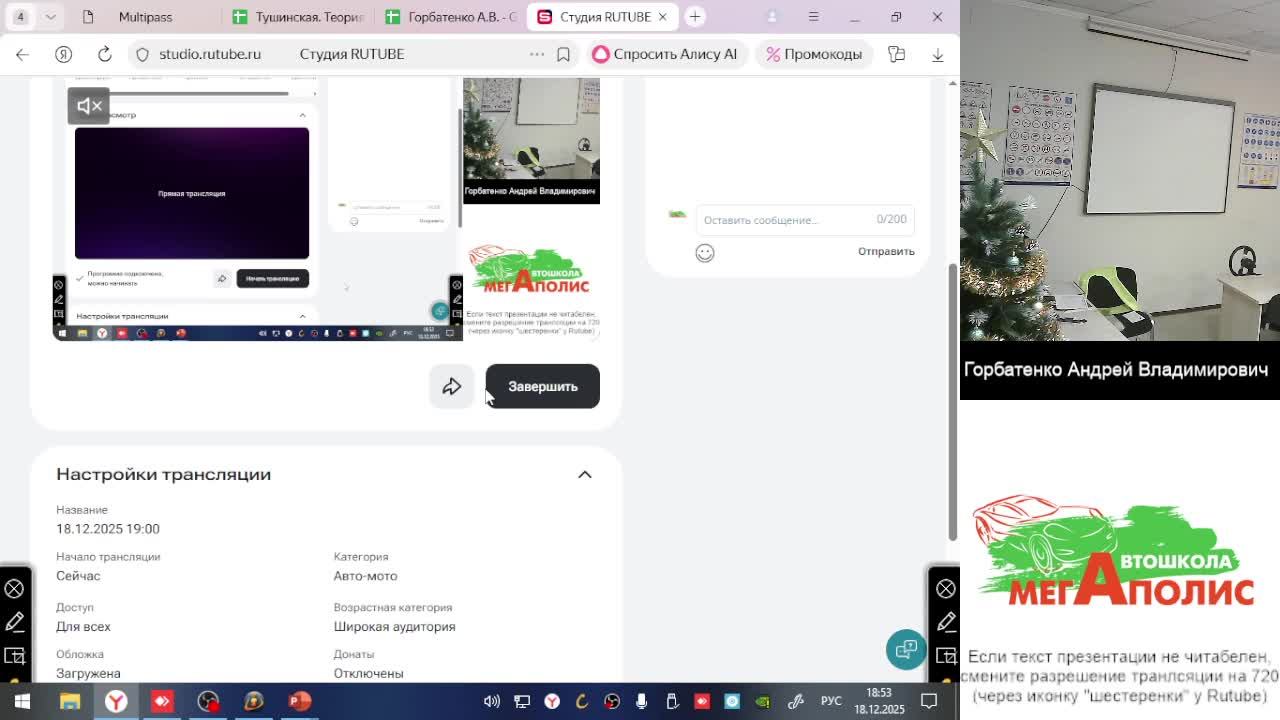Click the Завершить button to end stream
This screenshot has width=1280, height=720.
(x=543, y=387)
